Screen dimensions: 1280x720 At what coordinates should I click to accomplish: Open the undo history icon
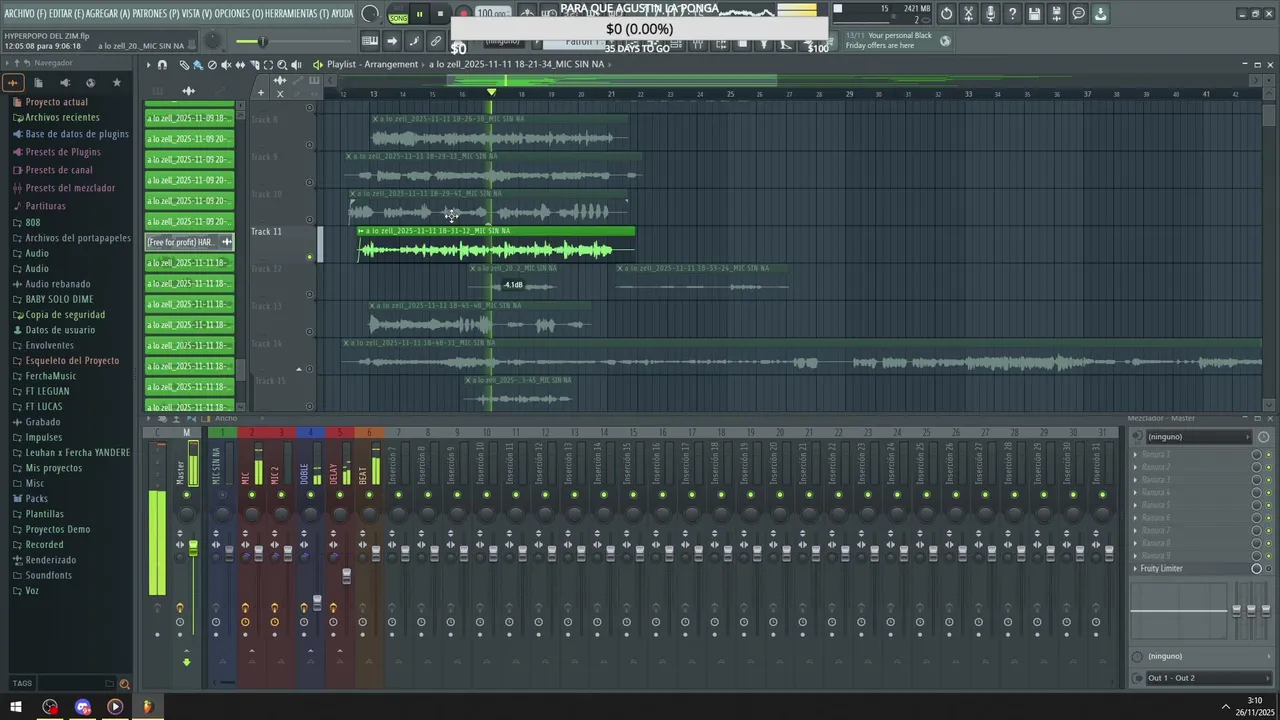point(947,14)
